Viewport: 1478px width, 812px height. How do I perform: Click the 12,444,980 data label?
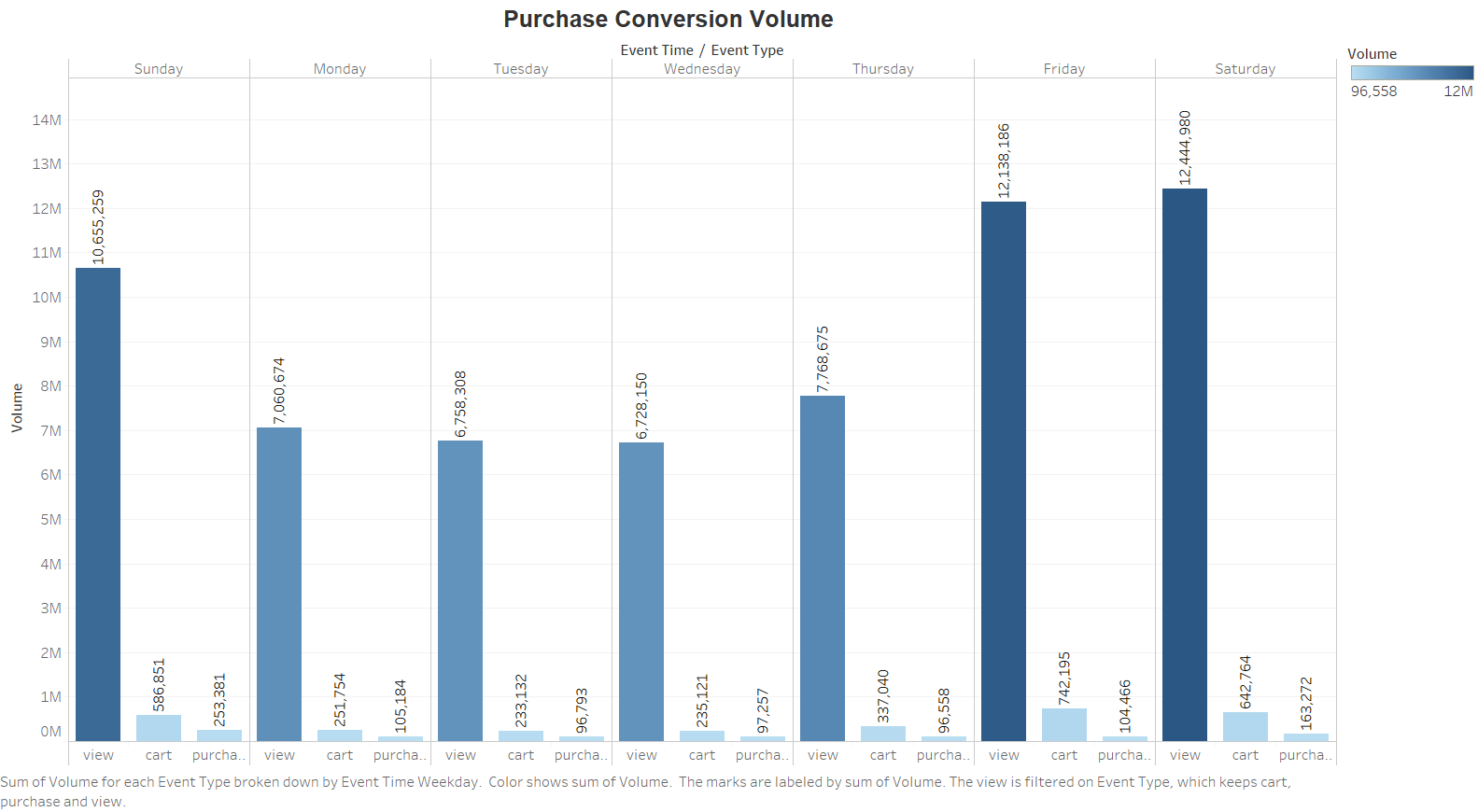pos(1185,147)
